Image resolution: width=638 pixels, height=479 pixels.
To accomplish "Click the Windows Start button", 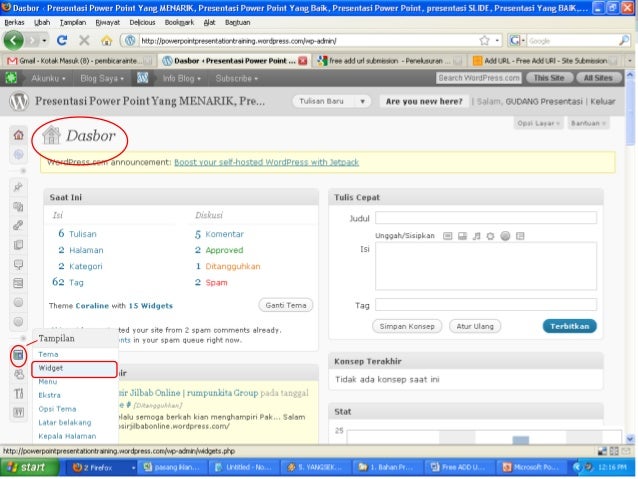I will point(29,467).
